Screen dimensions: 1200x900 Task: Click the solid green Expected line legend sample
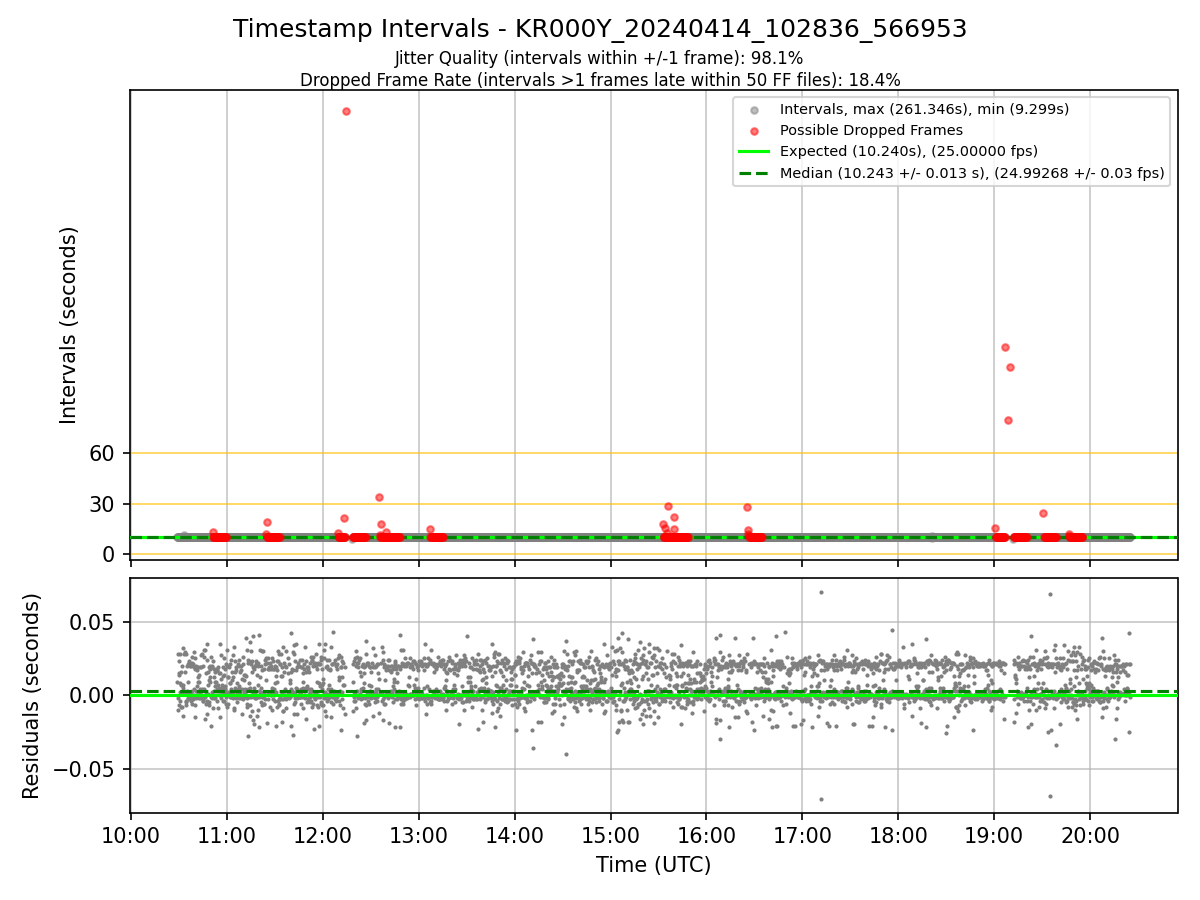[x=754, y=152]
